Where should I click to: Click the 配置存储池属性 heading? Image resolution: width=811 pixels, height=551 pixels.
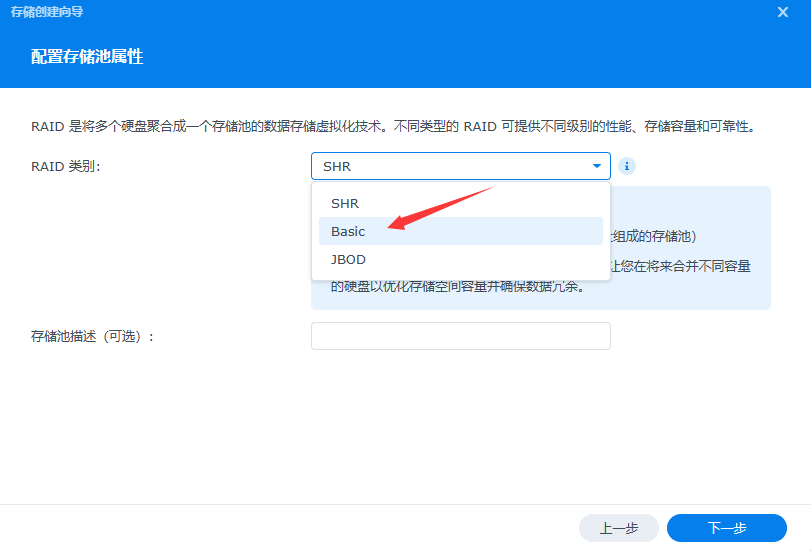[x=87, y=56]
